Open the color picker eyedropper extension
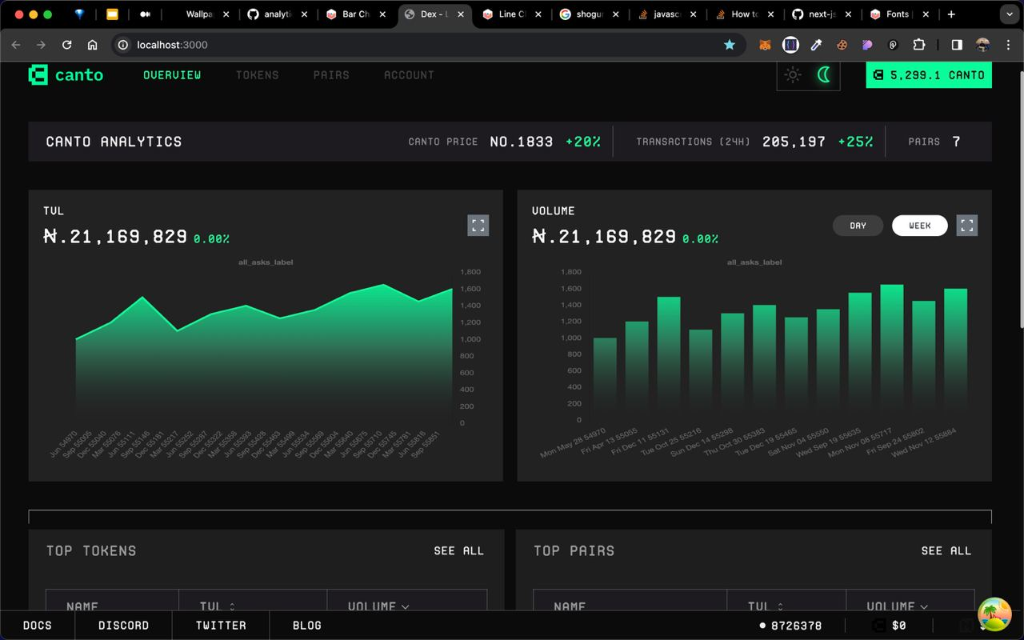Image resolution: width=1024 pixels, height=640 pixels. (816, 44)
